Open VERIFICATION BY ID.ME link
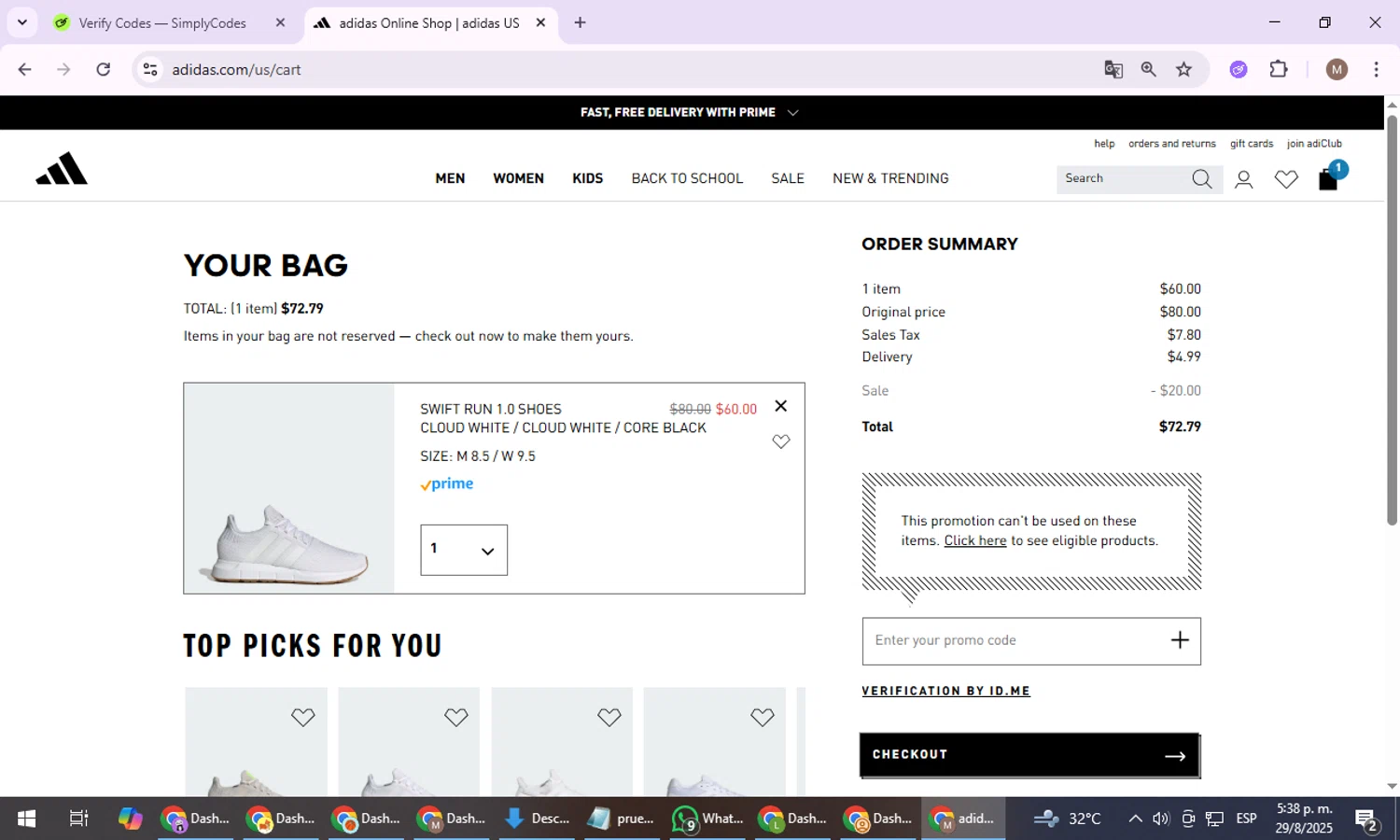1400x840 pixels. (945, 691)
